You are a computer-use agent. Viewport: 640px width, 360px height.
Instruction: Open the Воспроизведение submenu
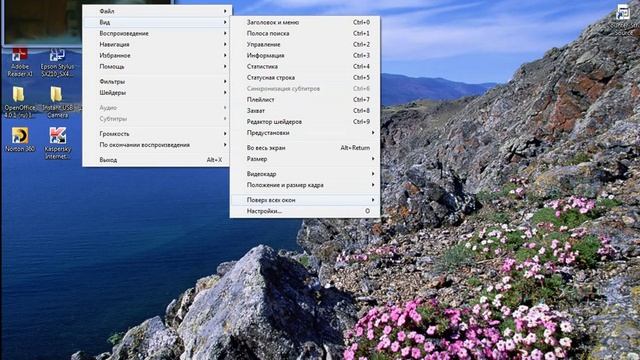(157, 33)
